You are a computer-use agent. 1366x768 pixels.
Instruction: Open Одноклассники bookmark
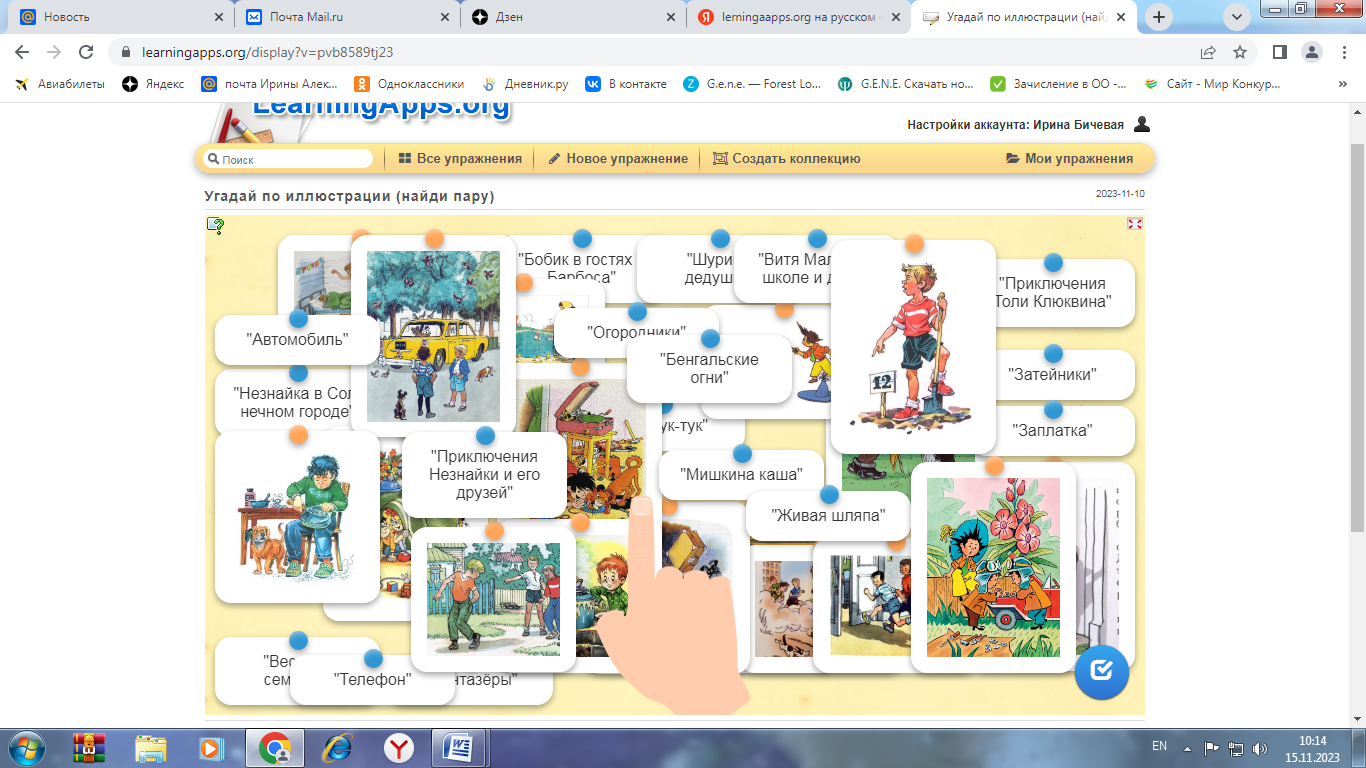(410, 84)
